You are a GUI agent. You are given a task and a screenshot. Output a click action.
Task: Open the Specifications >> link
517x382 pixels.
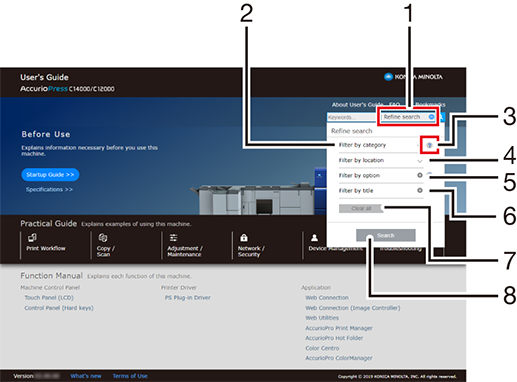pyautogui.click(x=49, y=189)
